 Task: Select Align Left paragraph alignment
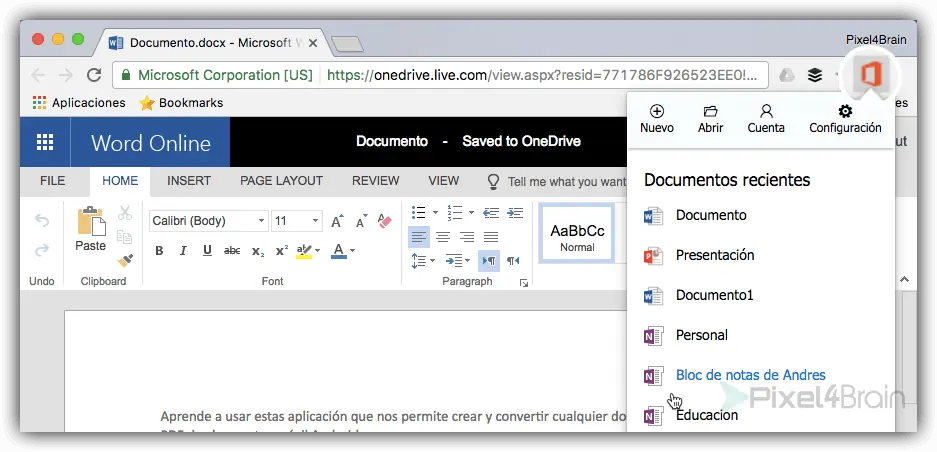click(x=419, y=237)
